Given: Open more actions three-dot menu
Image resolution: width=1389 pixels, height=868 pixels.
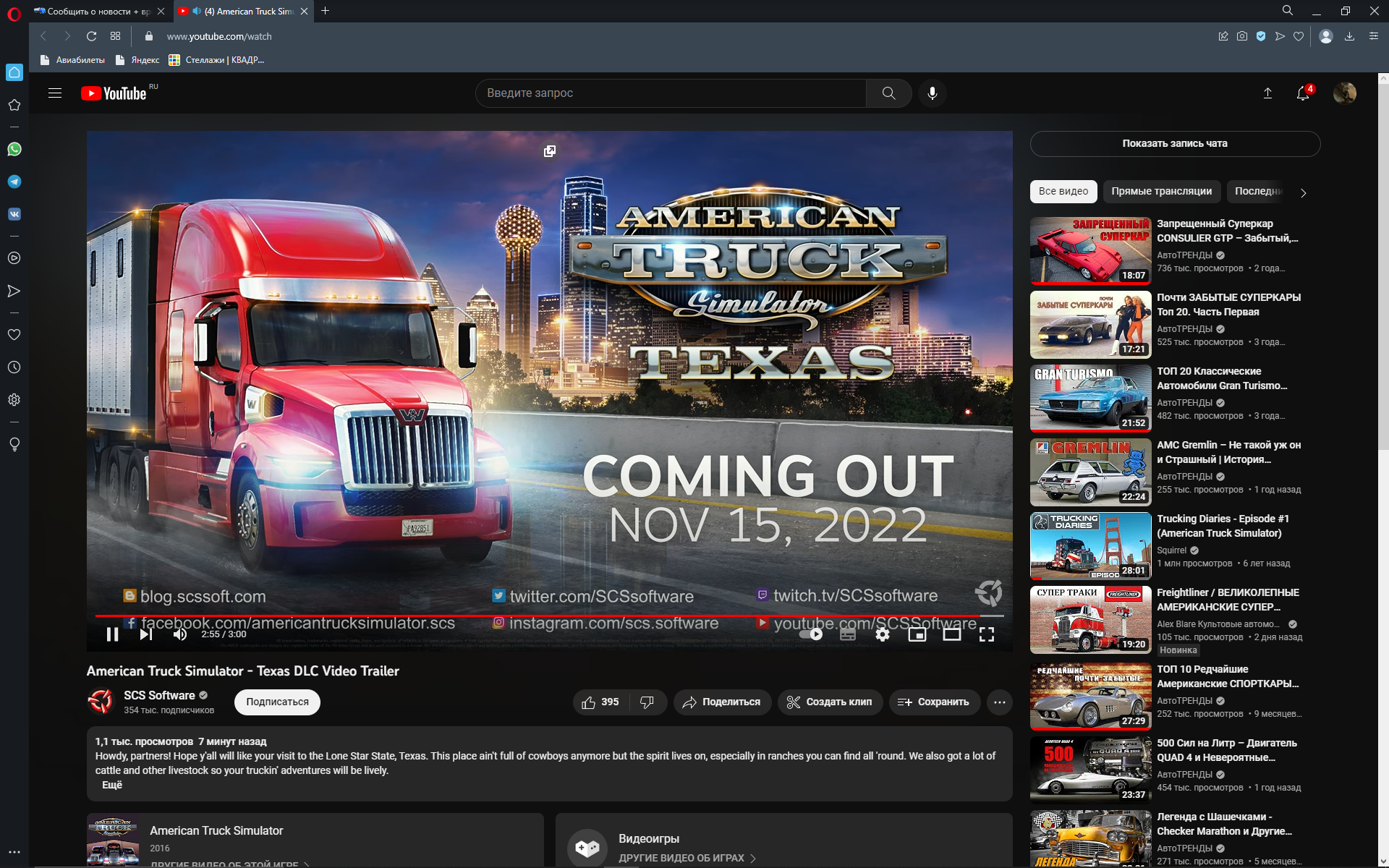Looking at the screenshot, I should (x=1000, y=702).
